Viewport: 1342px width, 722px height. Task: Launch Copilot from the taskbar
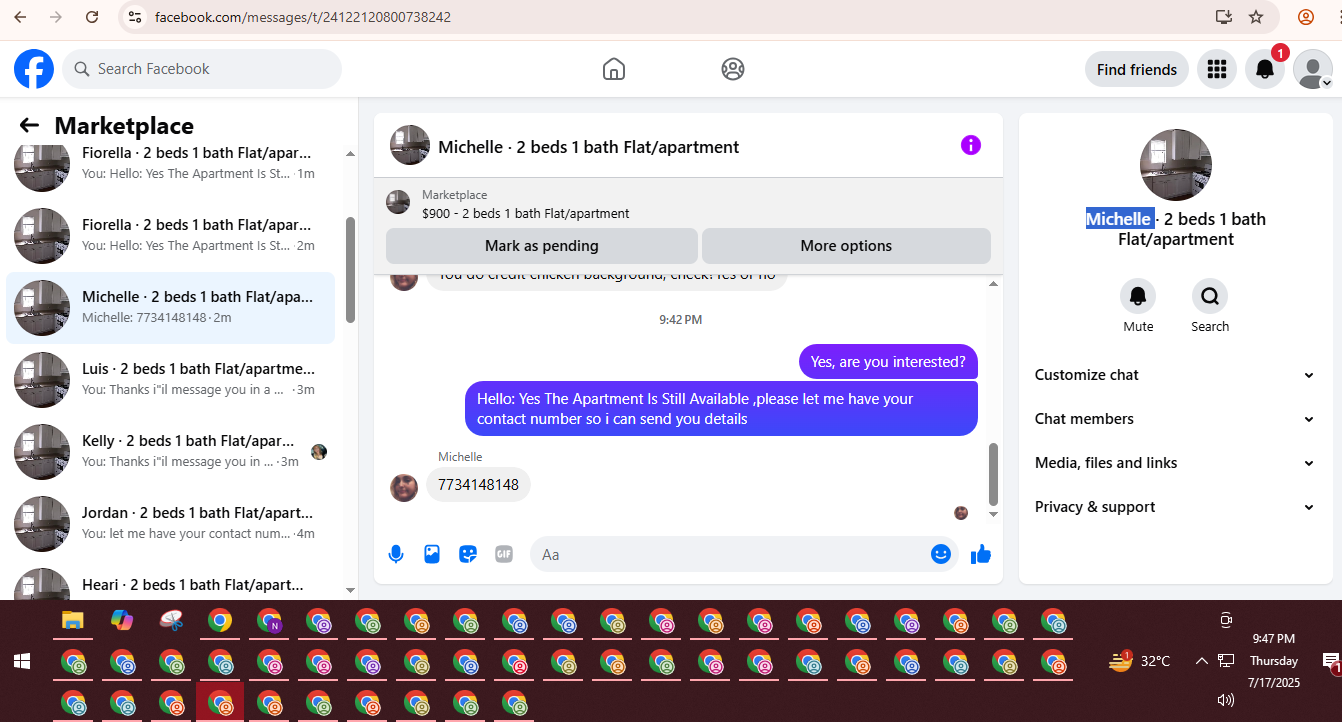[122, 620]
